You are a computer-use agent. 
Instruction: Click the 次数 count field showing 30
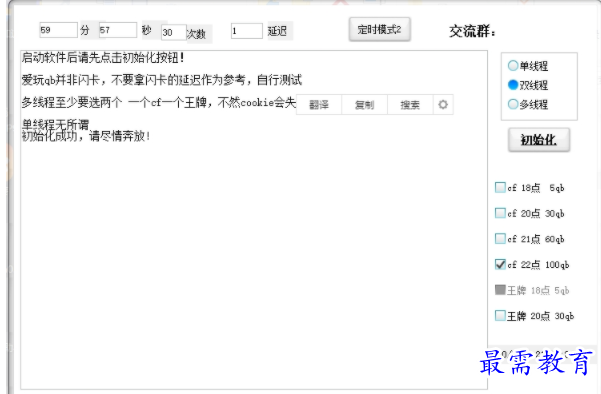pyautogui.click(x=174, y=33)
